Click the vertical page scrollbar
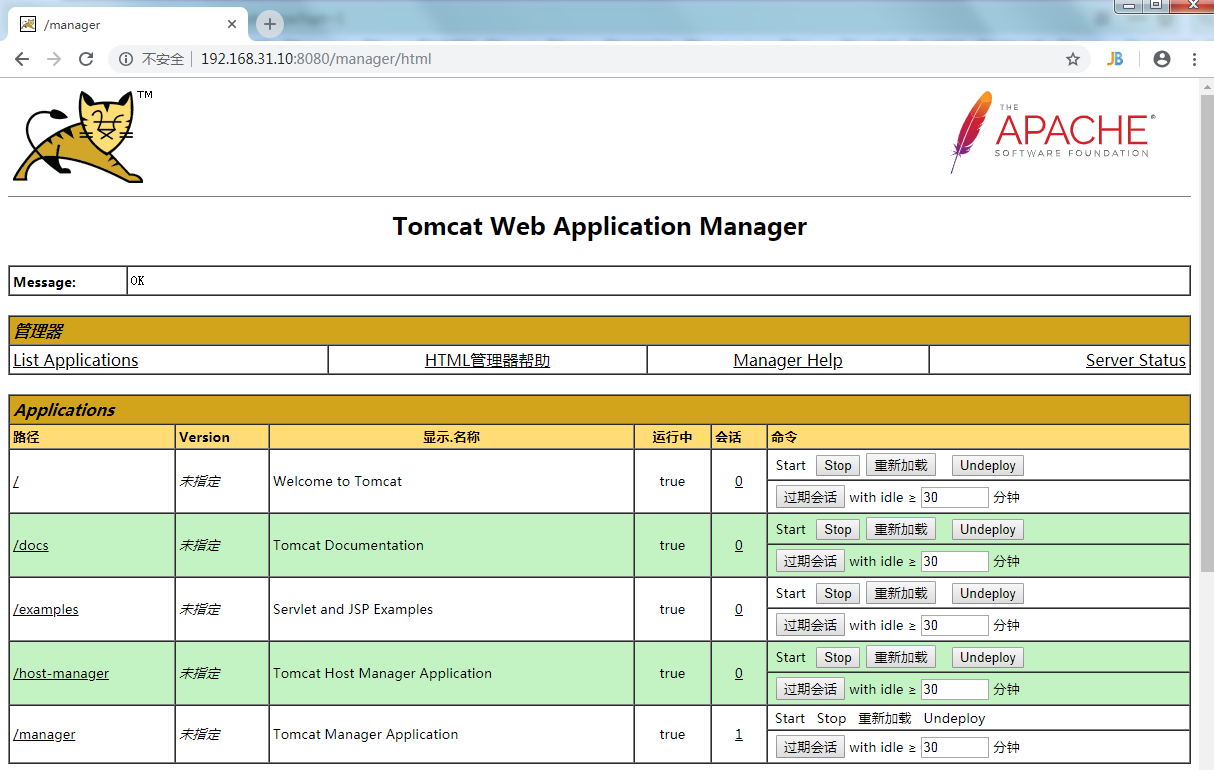1214x770 pixels. [x=1206, y=335]
